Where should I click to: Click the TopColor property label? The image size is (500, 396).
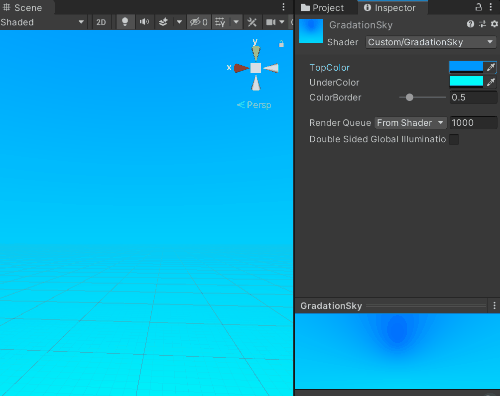coord(329,68)
